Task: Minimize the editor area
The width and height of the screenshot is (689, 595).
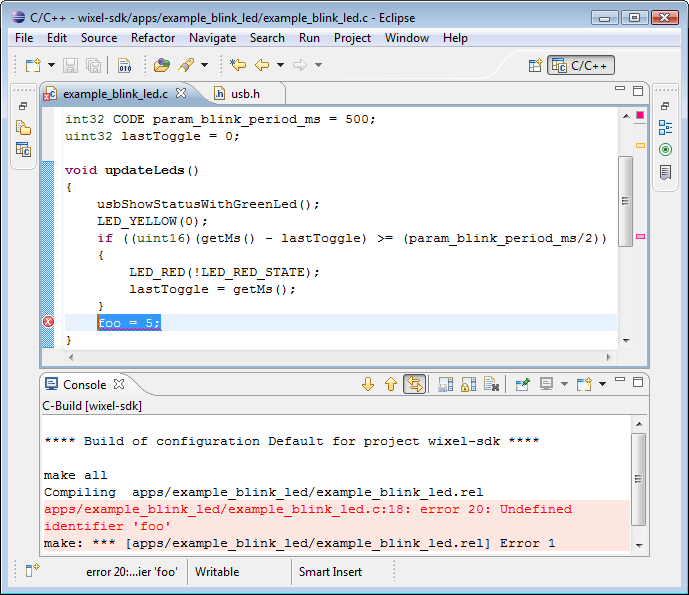Action: coord(620,89)
